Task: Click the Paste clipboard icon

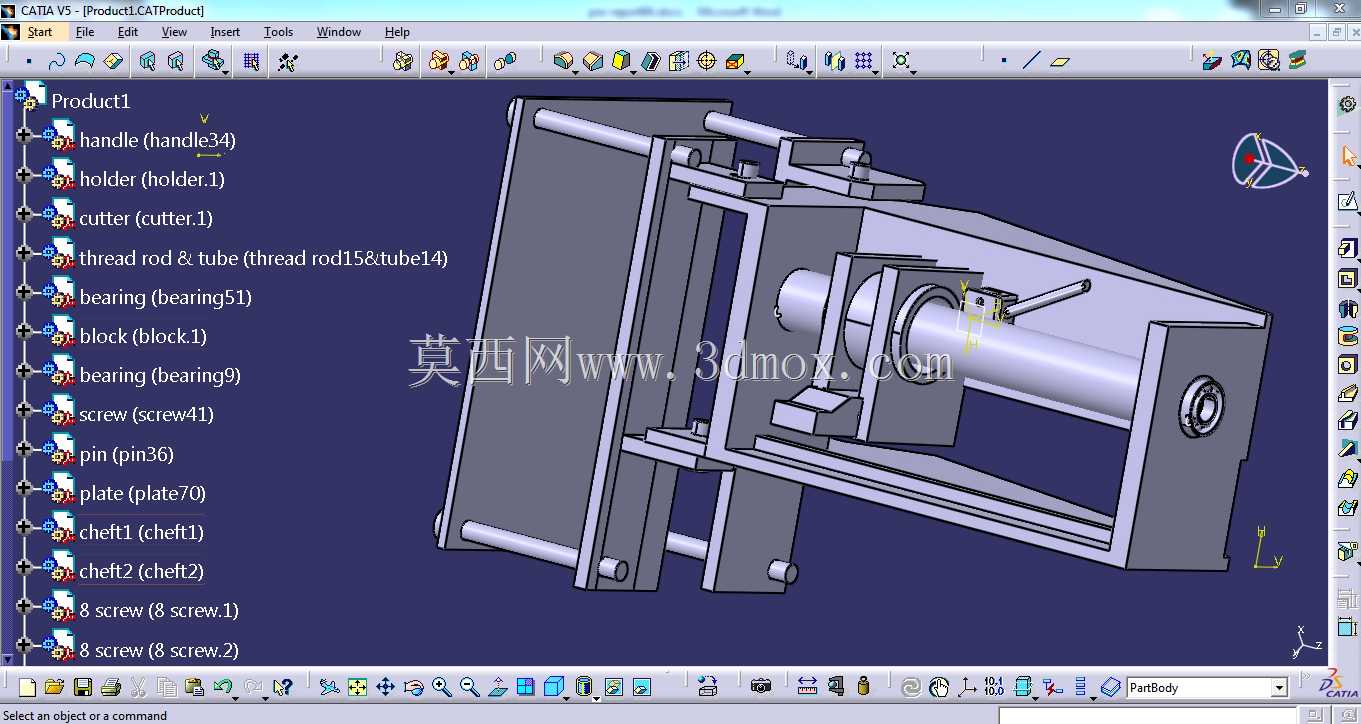Action: pos(195,687)
